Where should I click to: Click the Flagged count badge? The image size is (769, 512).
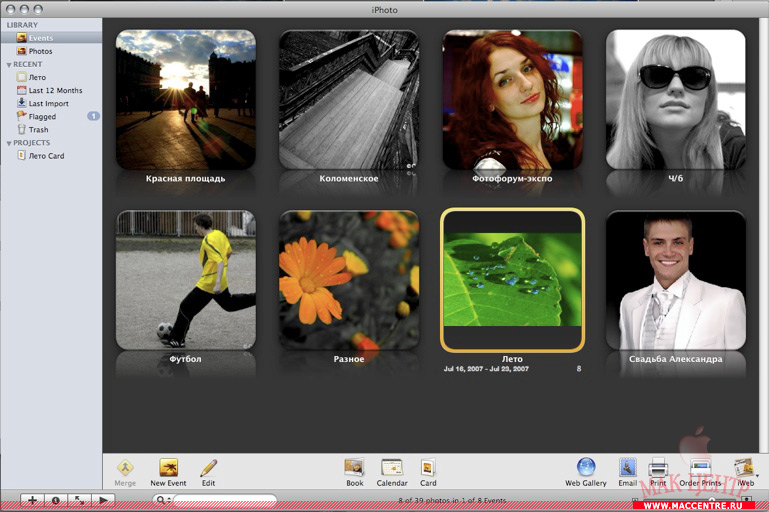point(93,116)
